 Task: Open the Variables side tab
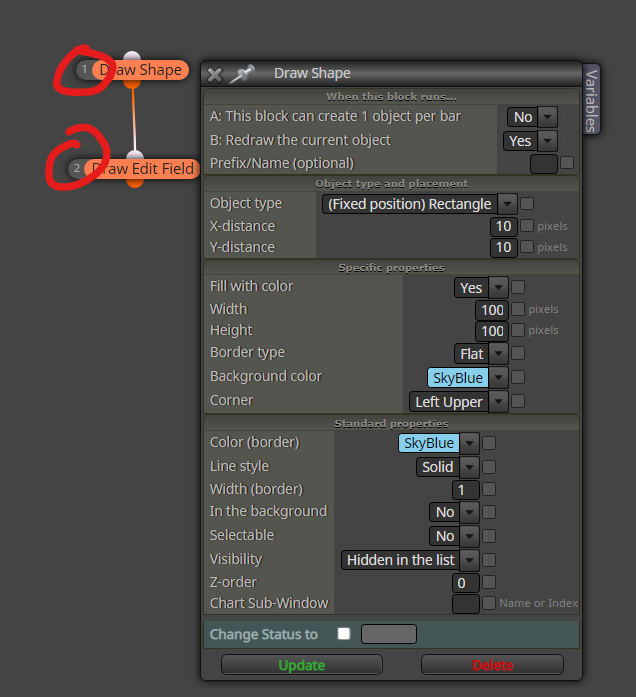pos(591,100)
